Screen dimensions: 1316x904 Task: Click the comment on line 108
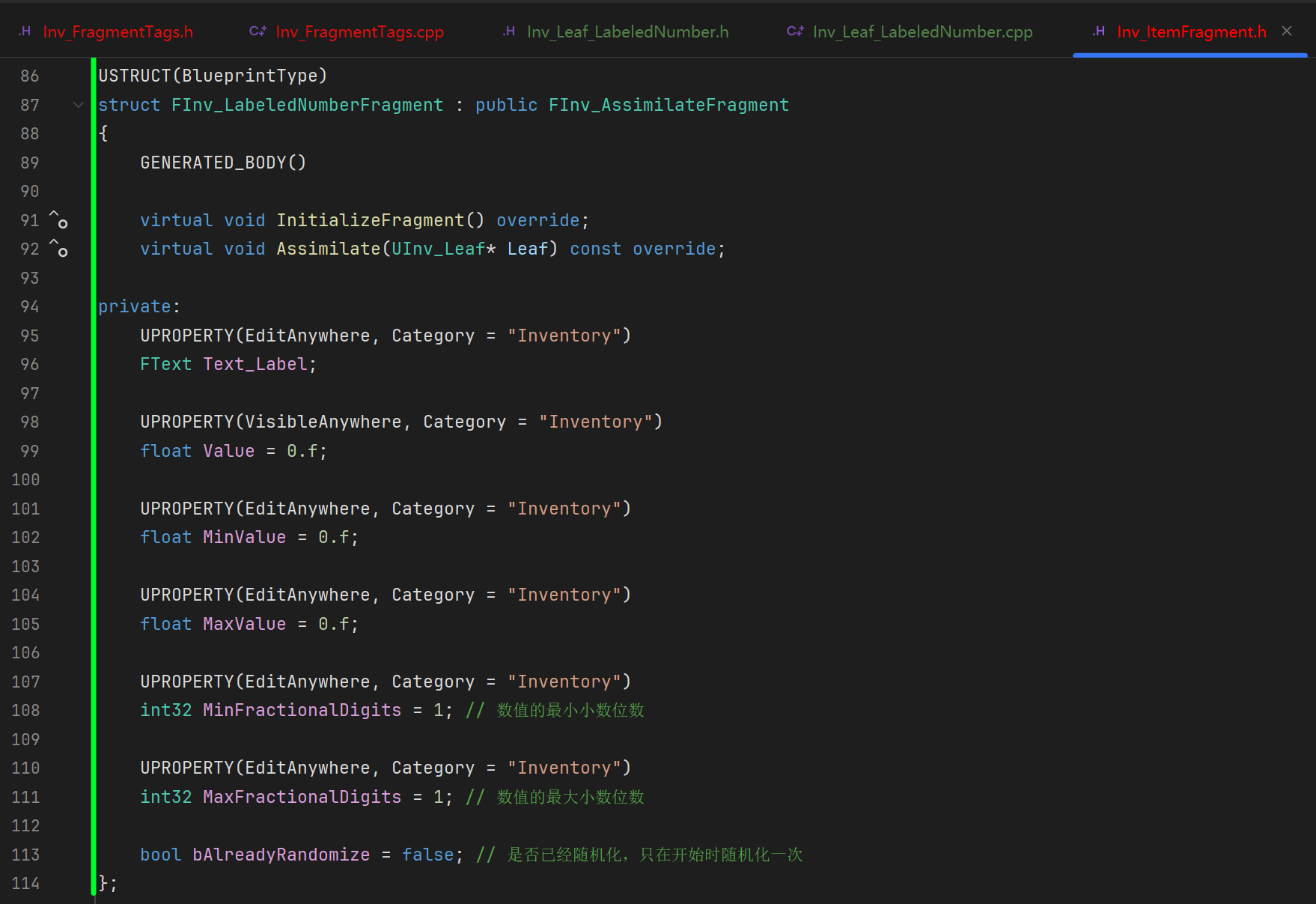(555, 710)
